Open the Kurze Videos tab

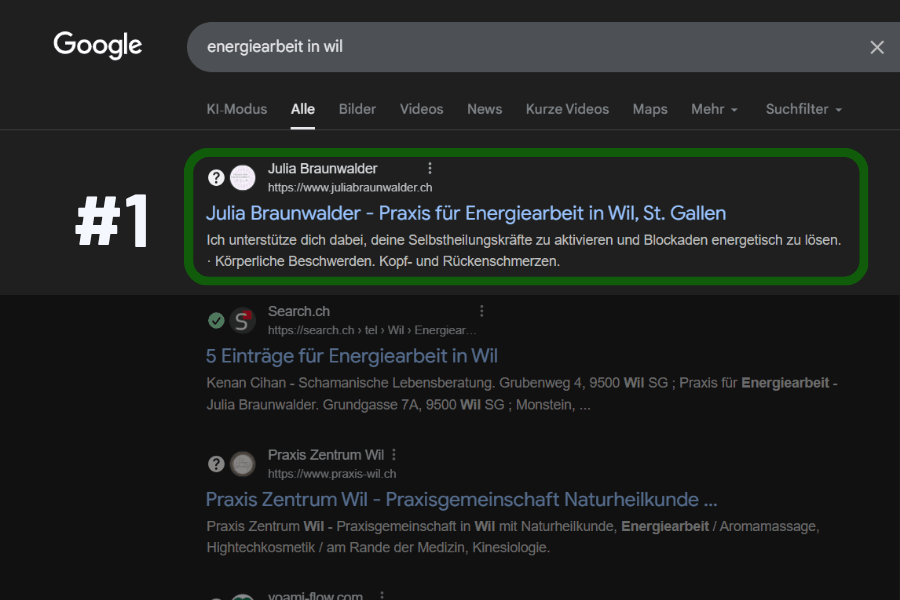[567, 109]
